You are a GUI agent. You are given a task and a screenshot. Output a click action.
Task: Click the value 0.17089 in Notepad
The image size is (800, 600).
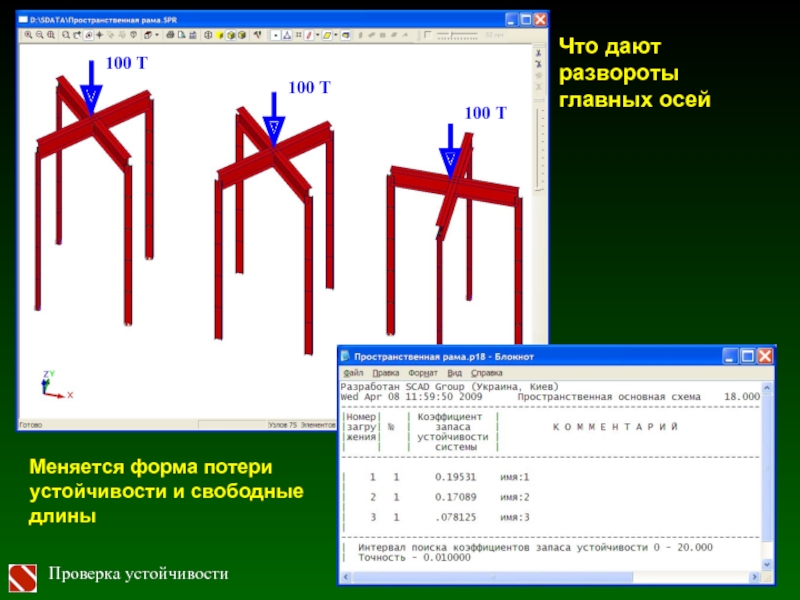455,497
